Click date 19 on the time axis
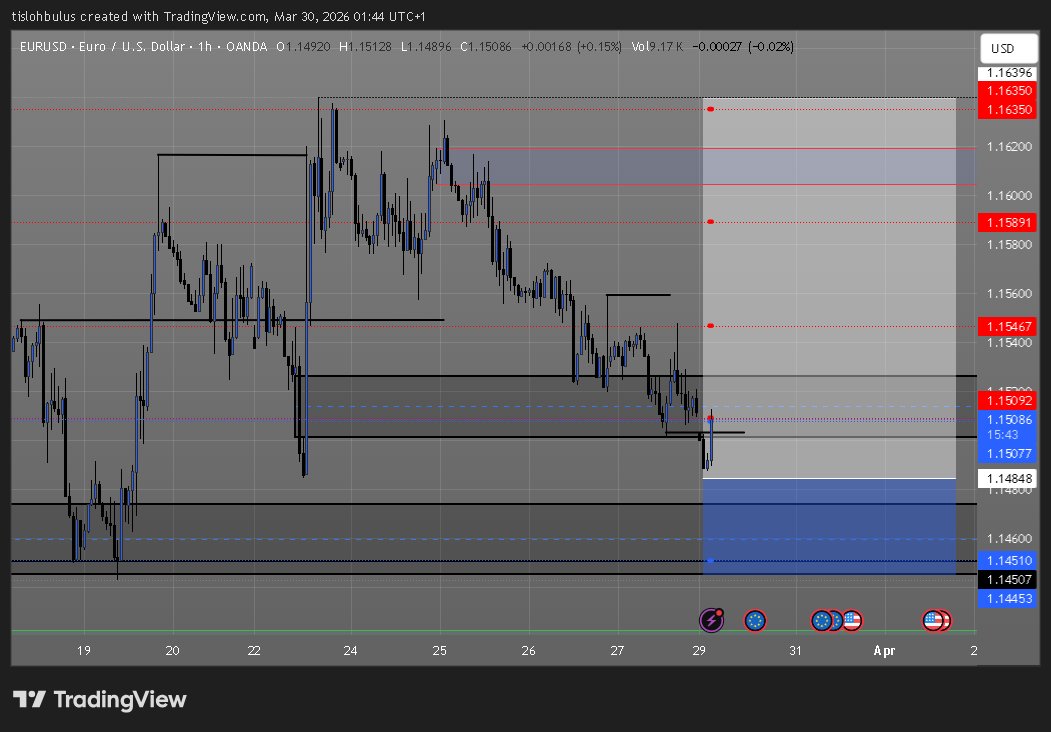Image resolution: width=1051 pixels, height=732 pixels. (x=84, y=650)
